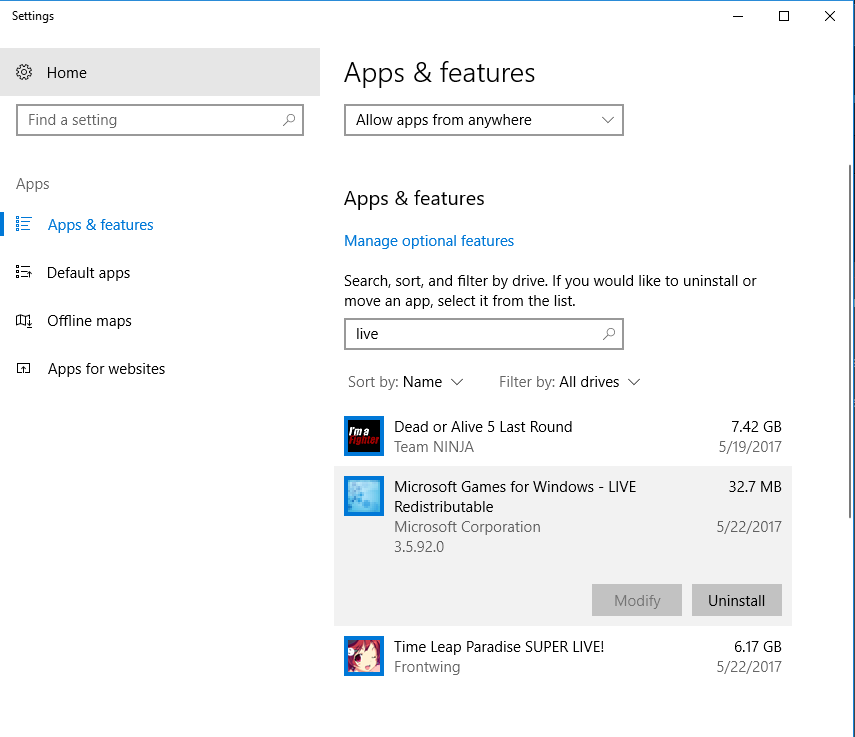Click the Games for Windows LIVE icon

pyautogui.click(x=363, y=496)
